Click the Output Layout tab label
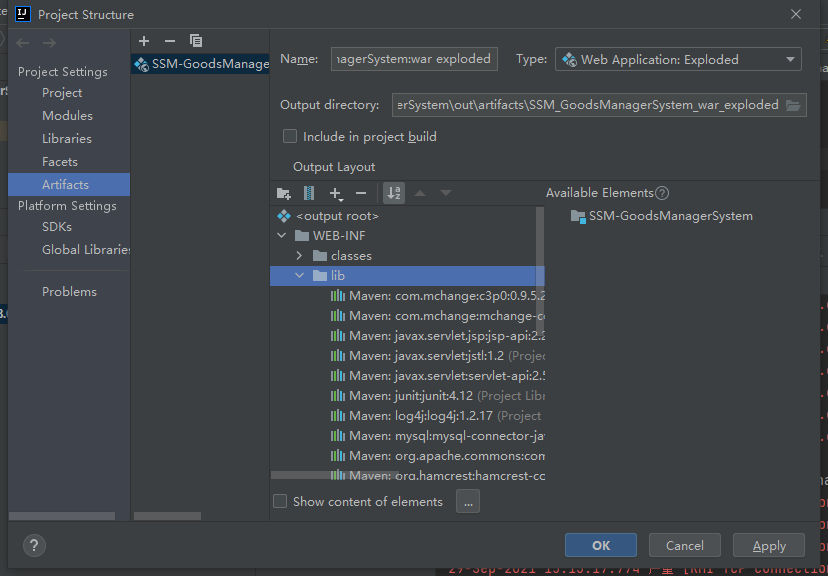The height and width of the screenshot is (576, 828). (334, 167)
